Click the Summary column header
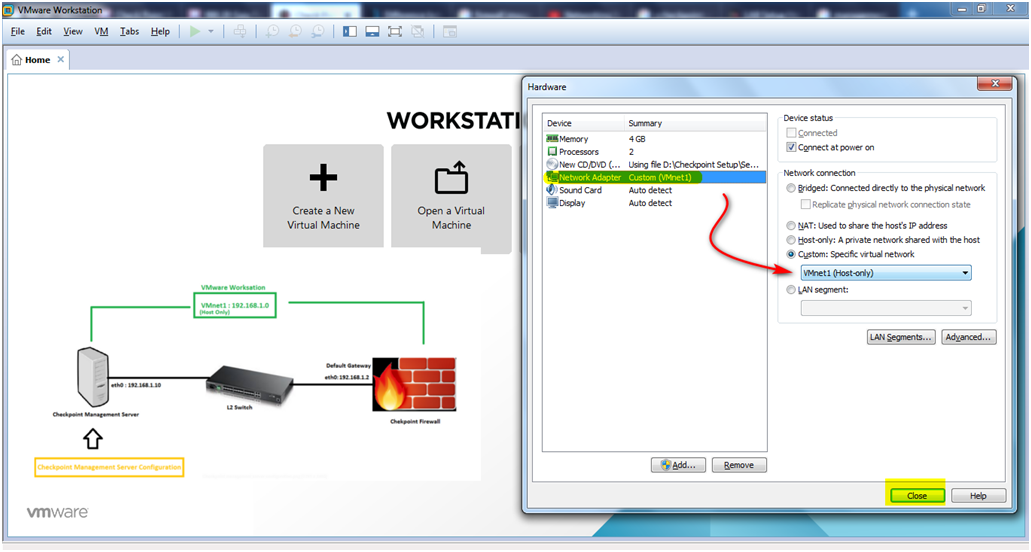 [695, 124]
